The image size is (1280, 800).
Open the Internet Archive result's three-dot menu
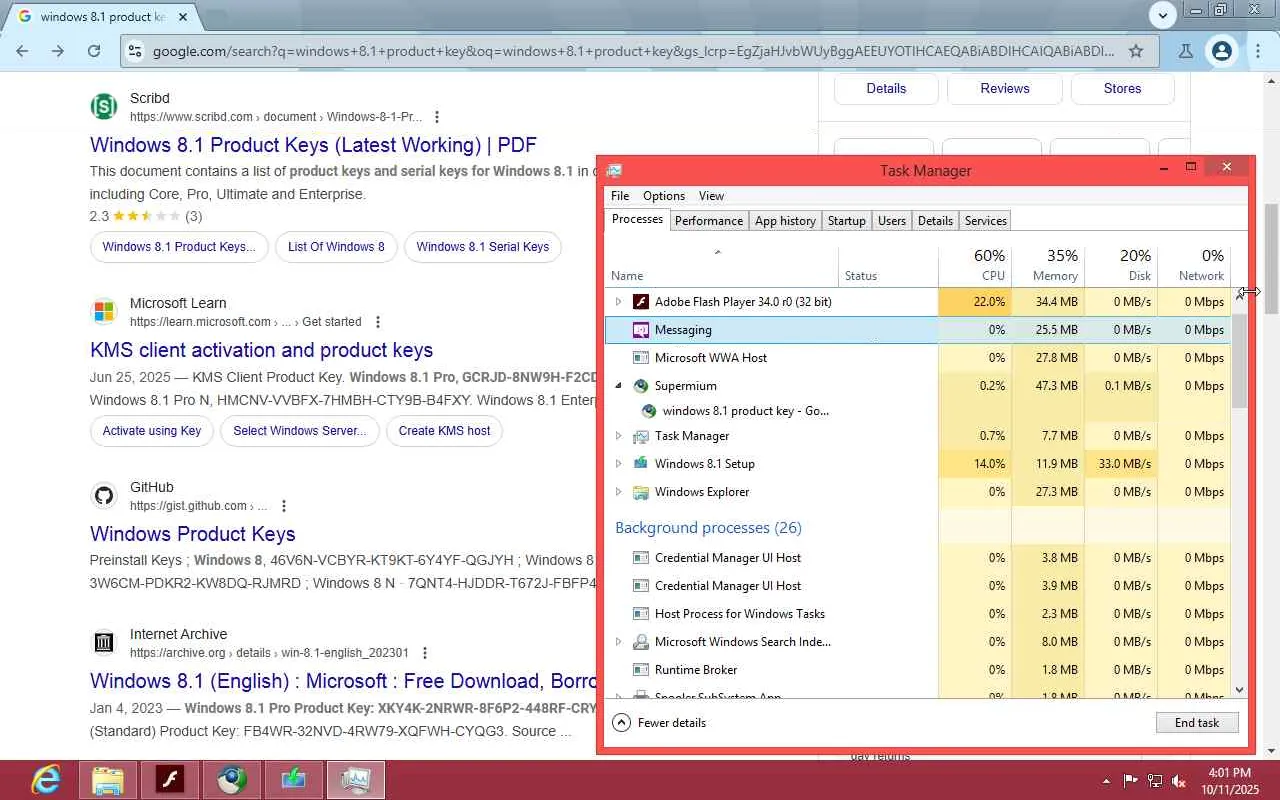click(x=425, y=653)
